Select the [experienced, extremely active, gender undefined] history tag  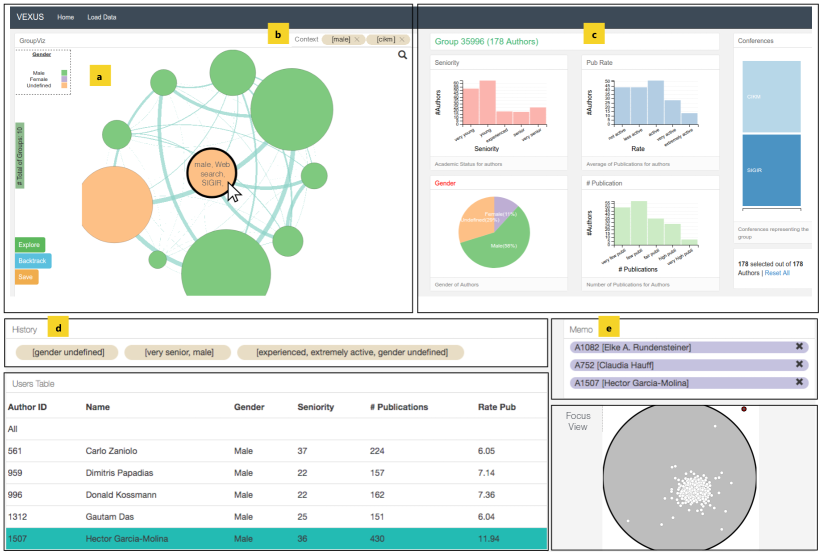(x=351, y=352)
